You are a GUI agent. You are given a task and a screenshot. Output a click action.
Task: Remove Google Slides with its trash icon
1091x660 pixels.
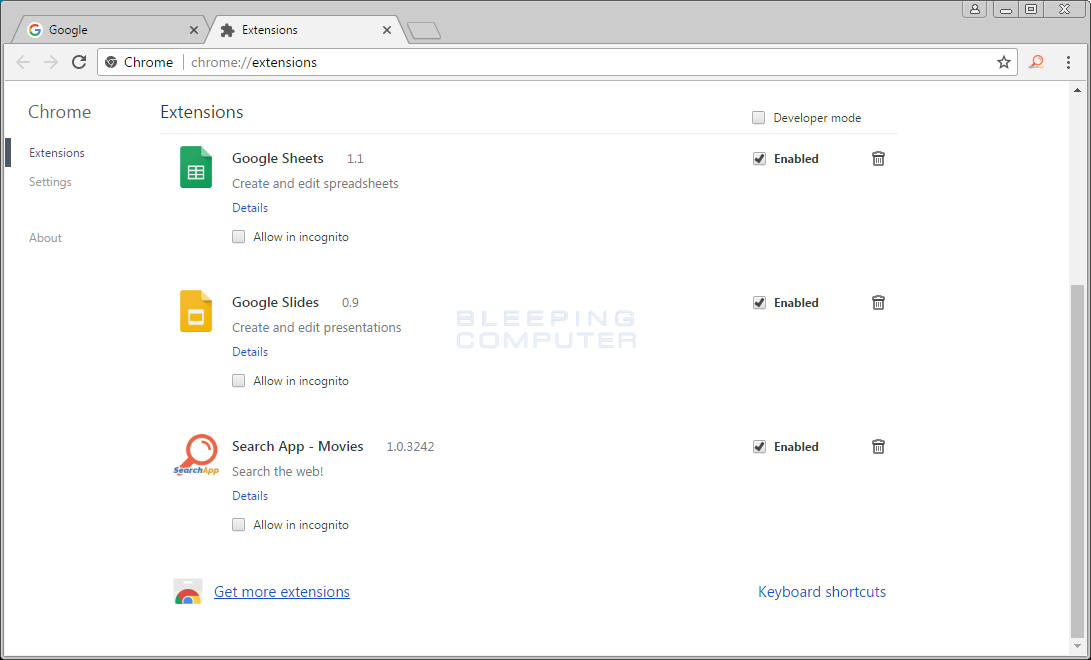pos(878,303)
